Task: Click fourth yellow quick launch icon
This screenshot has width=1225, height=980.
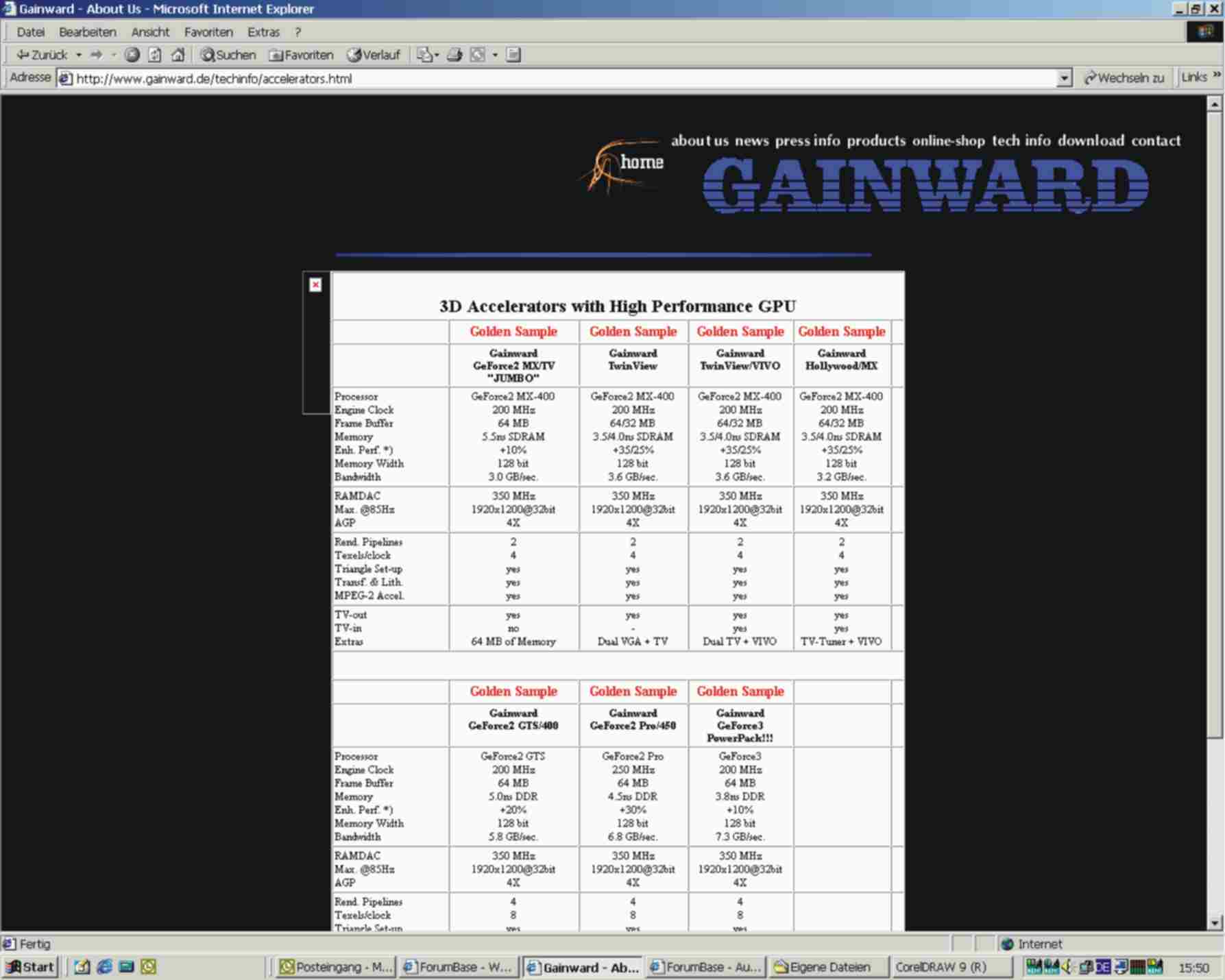Action: 148,967
